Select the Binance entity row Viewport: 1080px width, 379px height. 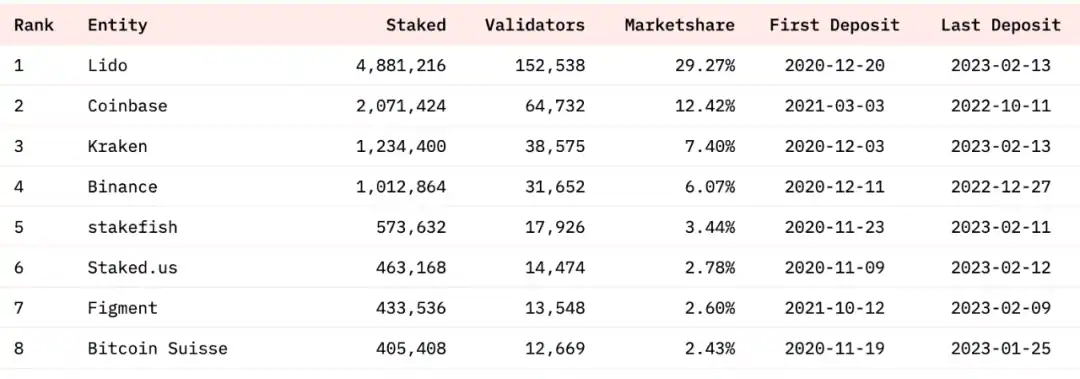(540, 187)
